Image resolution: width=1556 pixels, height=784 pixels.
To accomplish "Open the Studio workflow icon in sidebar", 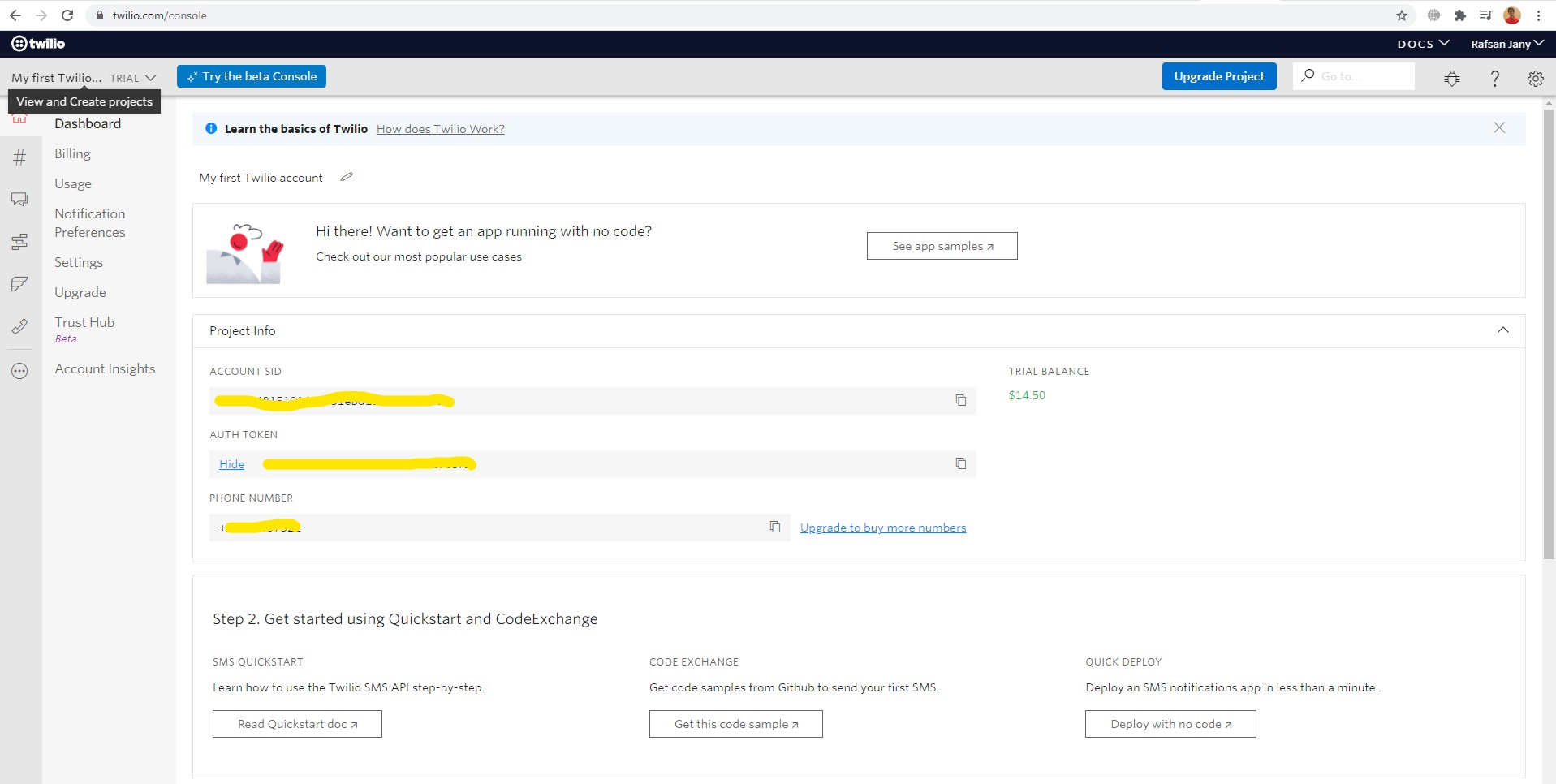I will pos(19,241).
